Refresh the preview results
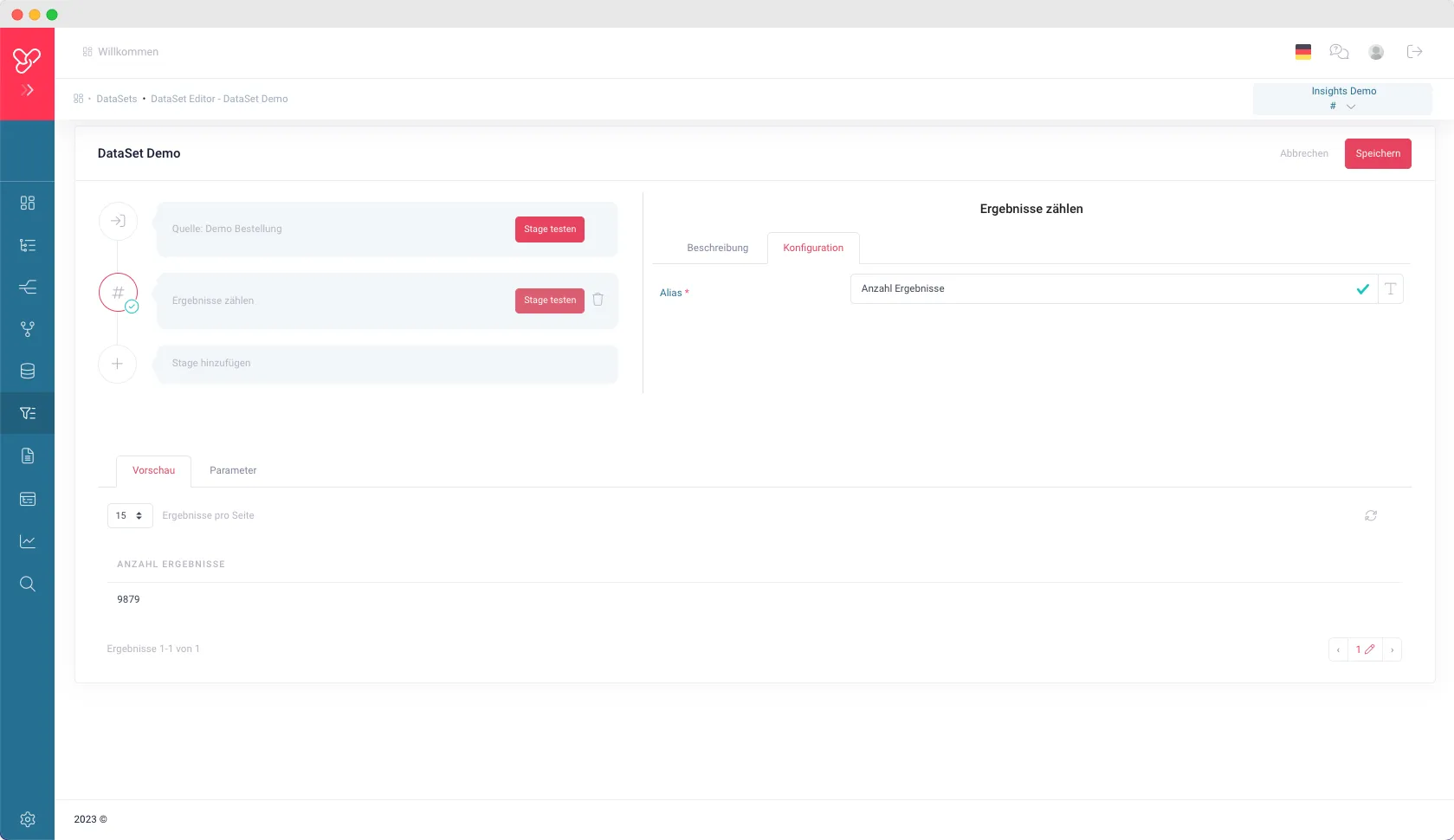This screenshot has height=840, width=1454. (x=1371, y=515)
